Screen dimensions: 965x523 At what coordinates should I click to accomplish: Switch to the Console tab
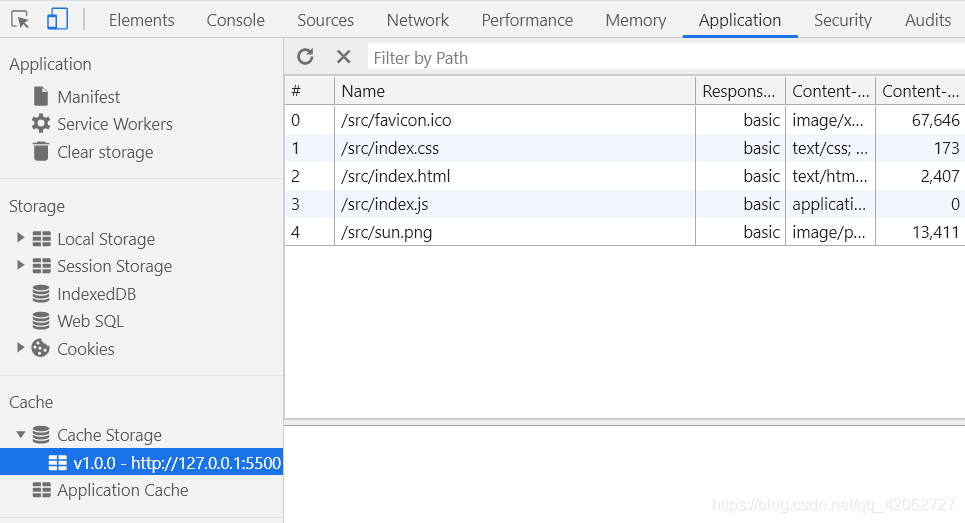[235, 20]
